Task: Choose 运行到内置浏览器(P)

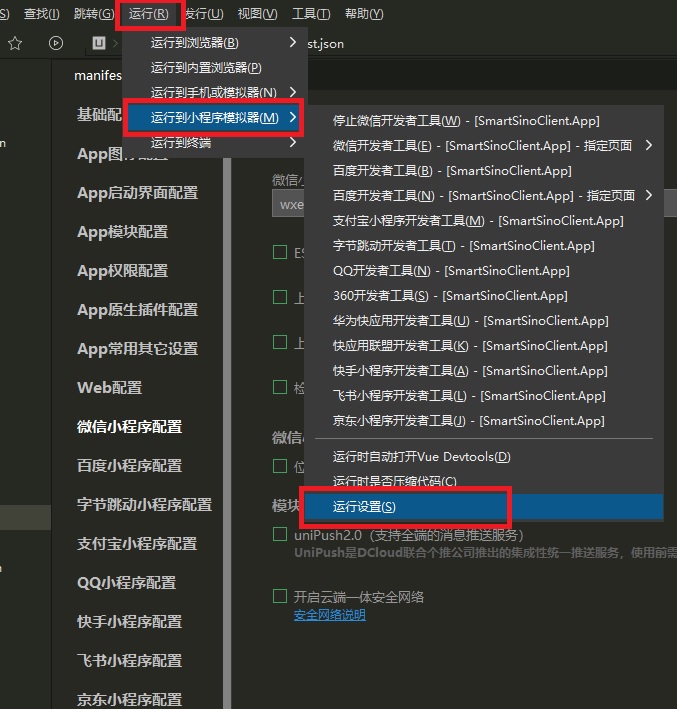Action: click(206, 68)
